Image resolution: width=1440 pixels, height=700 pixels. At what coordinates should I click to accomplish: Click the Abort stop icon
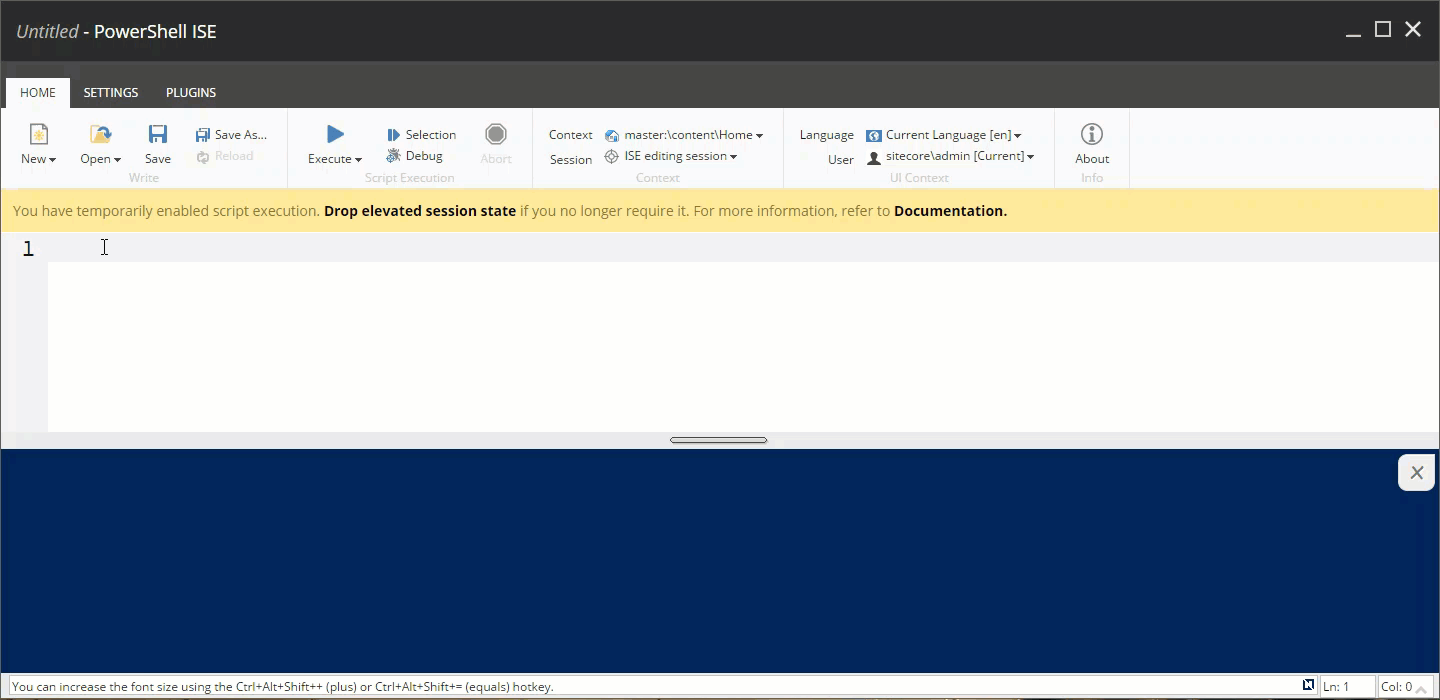click(496, 134)
